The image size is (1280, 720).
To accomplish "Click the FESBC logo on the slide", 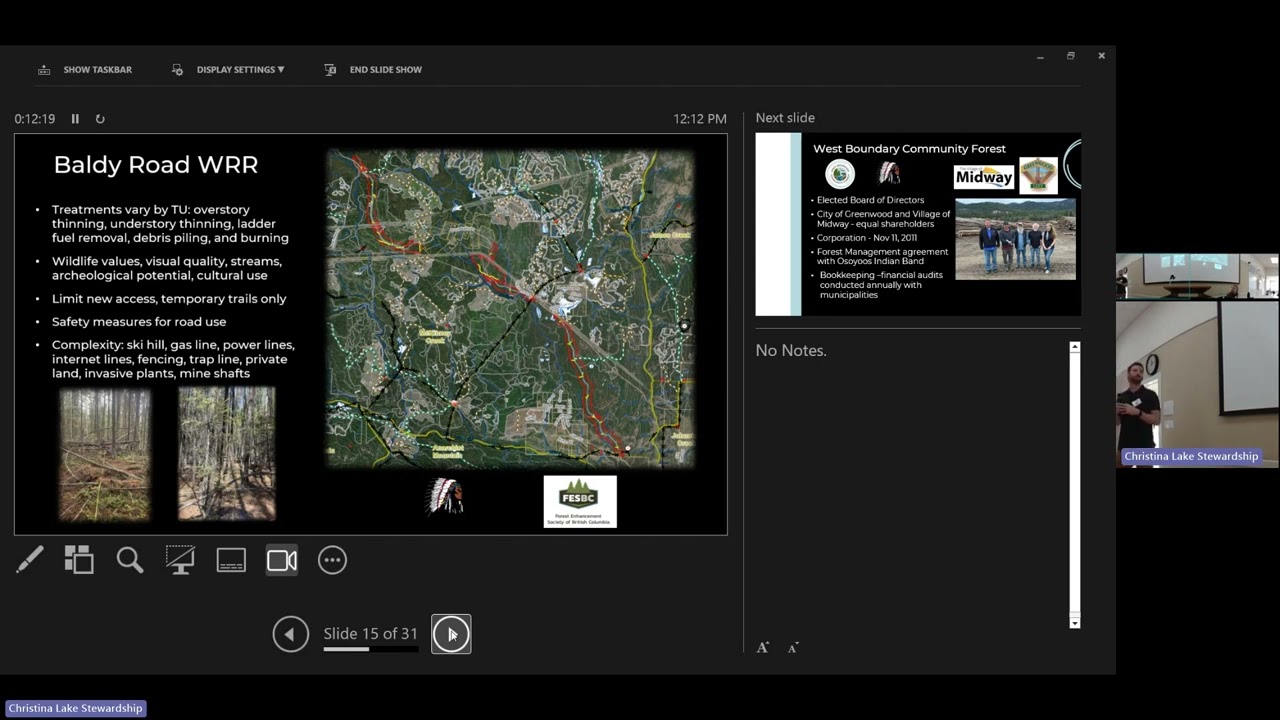I will pyautogui.click(x=580, y=501).
